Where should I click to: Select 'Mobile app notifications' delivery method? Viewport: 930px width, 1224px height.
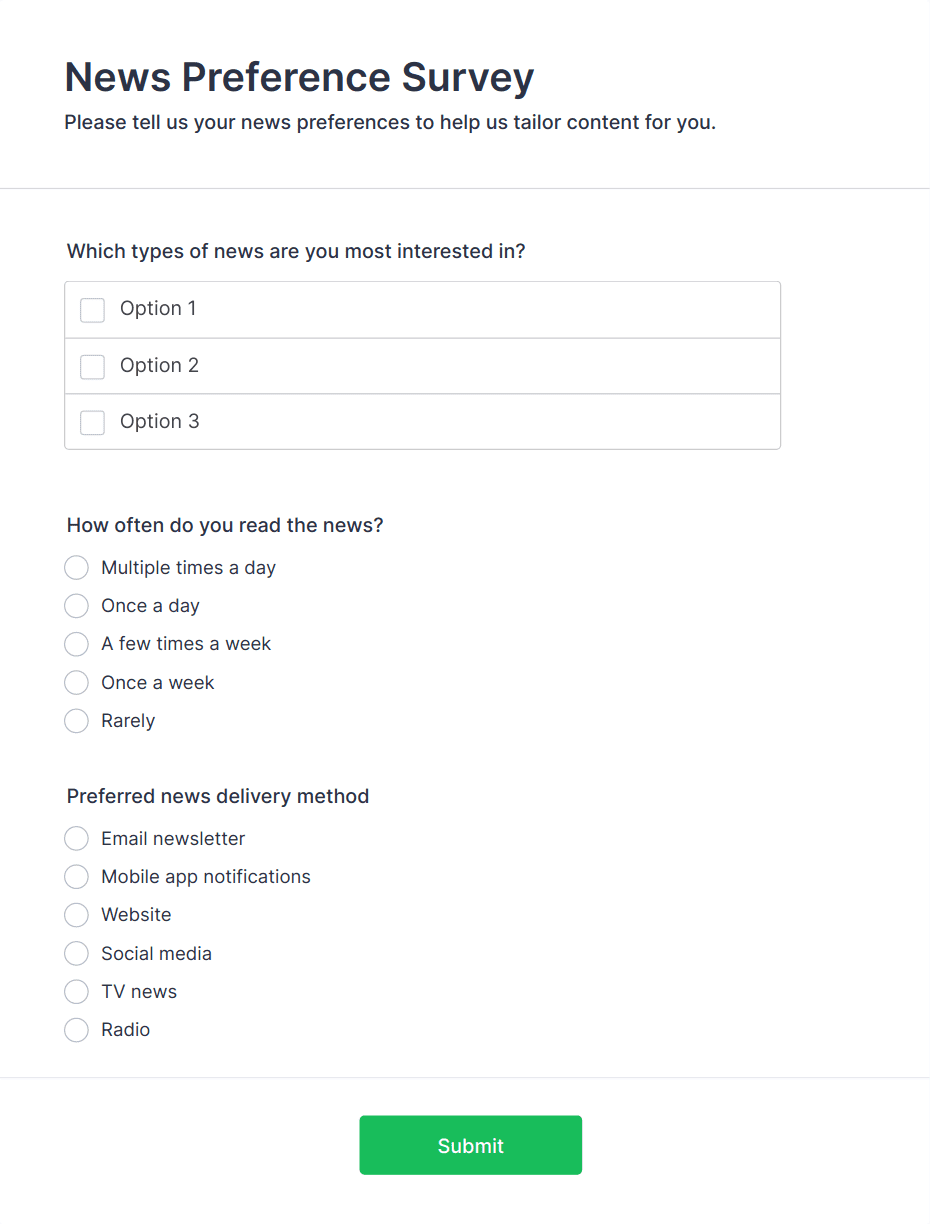(x=76, y=876)
